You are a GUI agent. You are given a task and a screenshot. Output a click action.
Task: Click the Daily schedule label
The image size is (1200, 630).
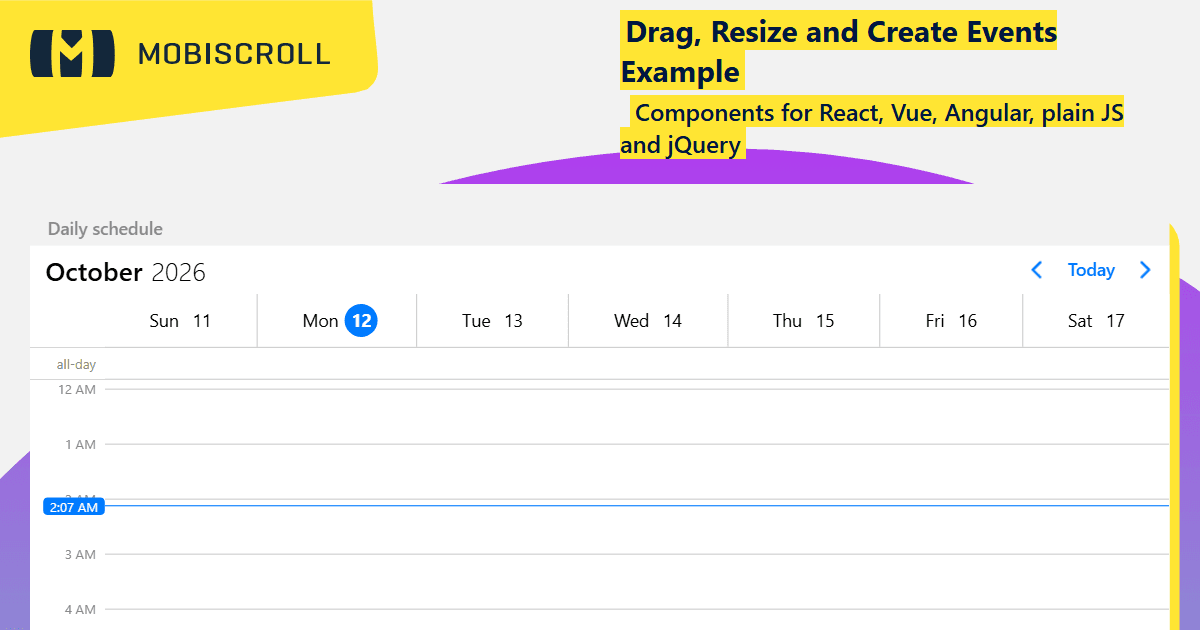(x=105, y=229)
